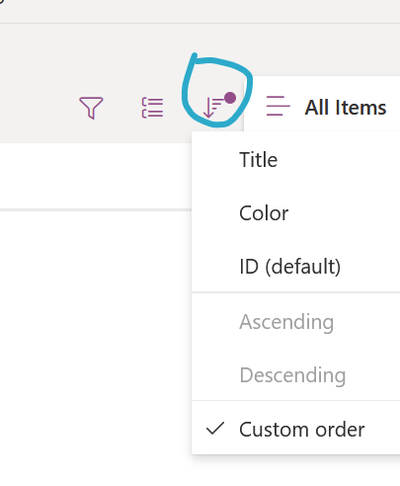Image resolution: width=400 pixels, height=486 pixels.
Task: Click the down arrow of the sort icon
Action: tap(208, 108)
